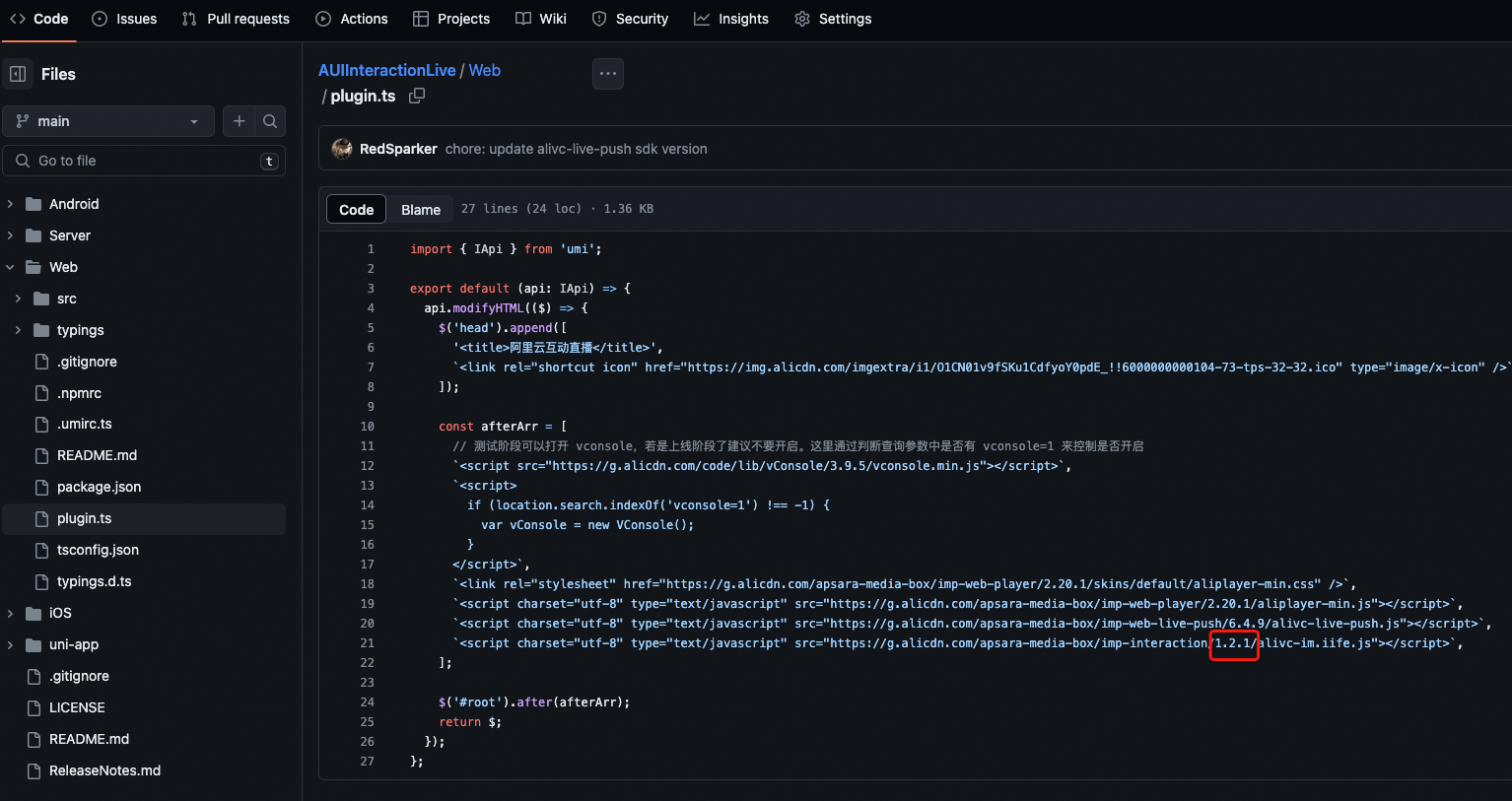The image size is (1512, 801).
Task: Open README.md inside Web folder
Action: [x=97, y=455]
